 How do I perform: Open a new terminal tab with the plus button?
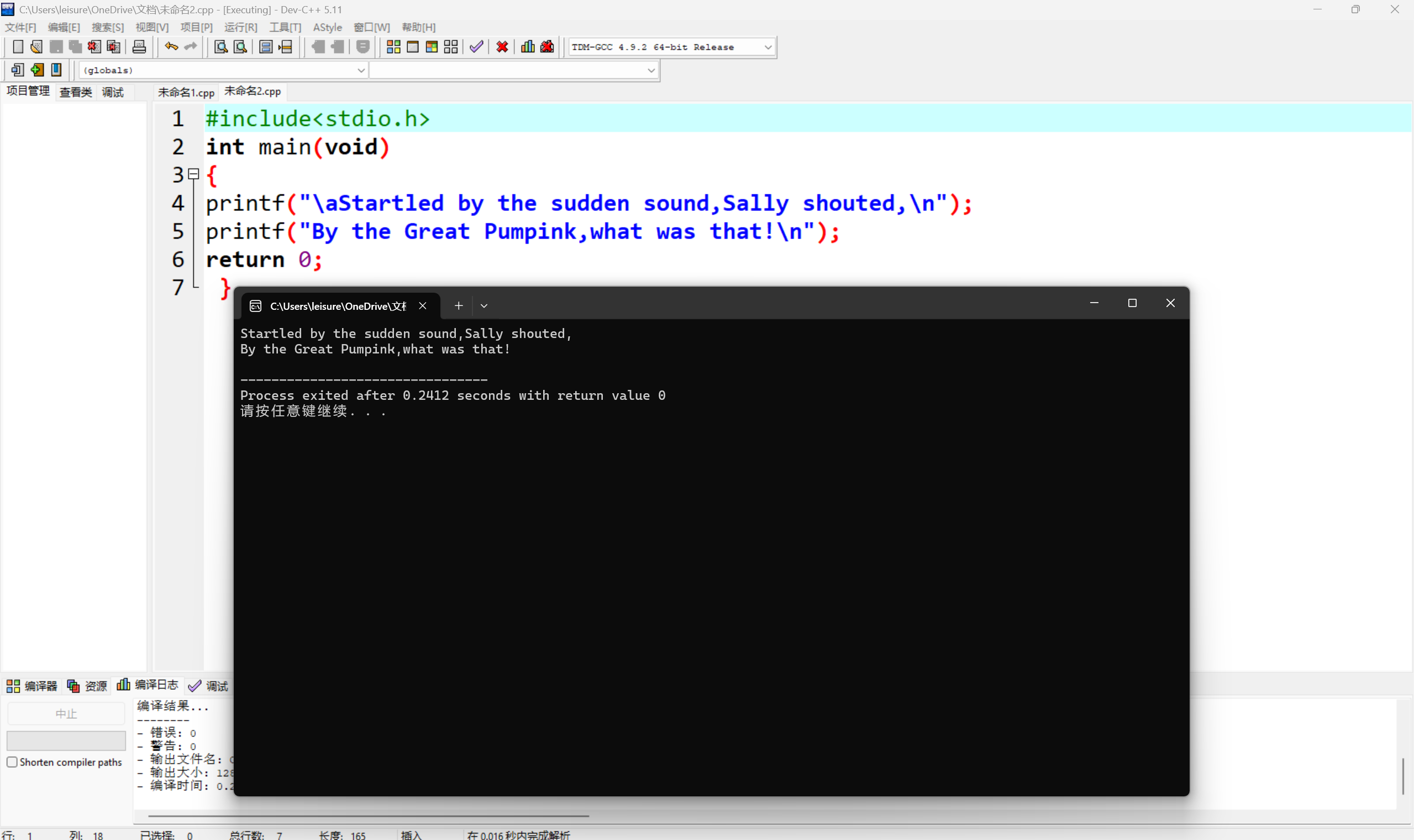(x=459, y=305)
